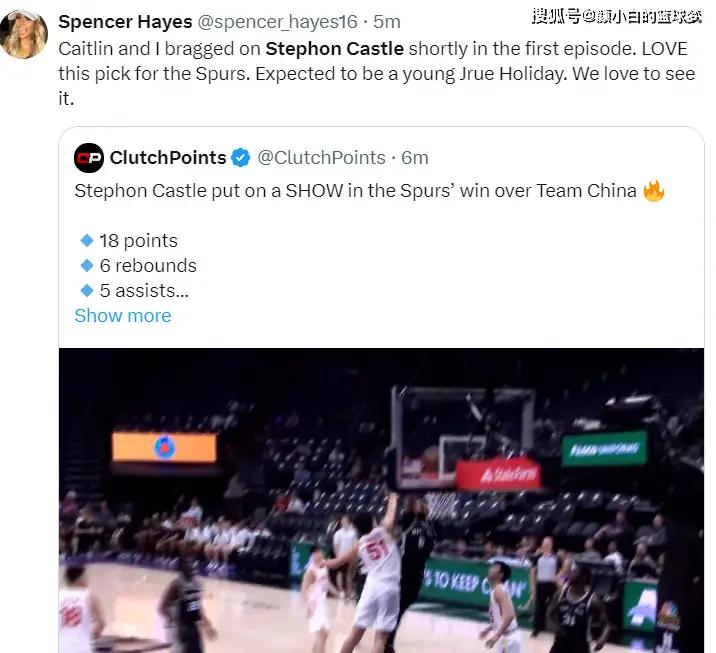This screenshot has width=716, height=653.
Task: Click the diamond bullet beside 5 assists
Action: (87, 290)
